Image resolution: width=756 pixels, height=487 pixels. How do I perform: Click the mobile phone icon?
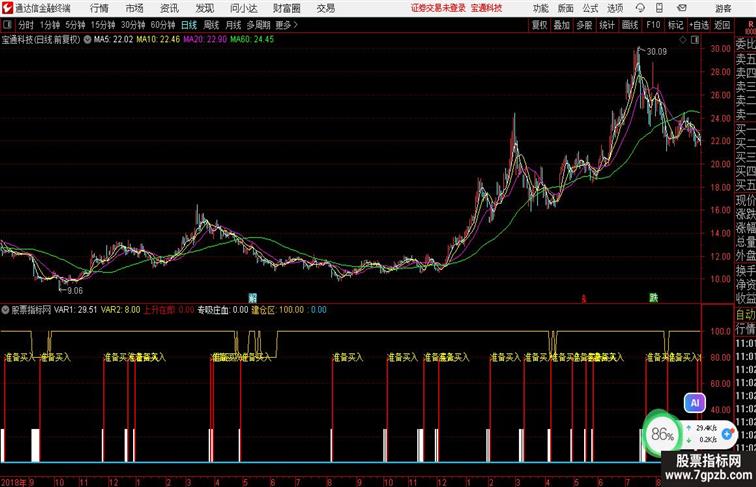(x=659, y=8)
